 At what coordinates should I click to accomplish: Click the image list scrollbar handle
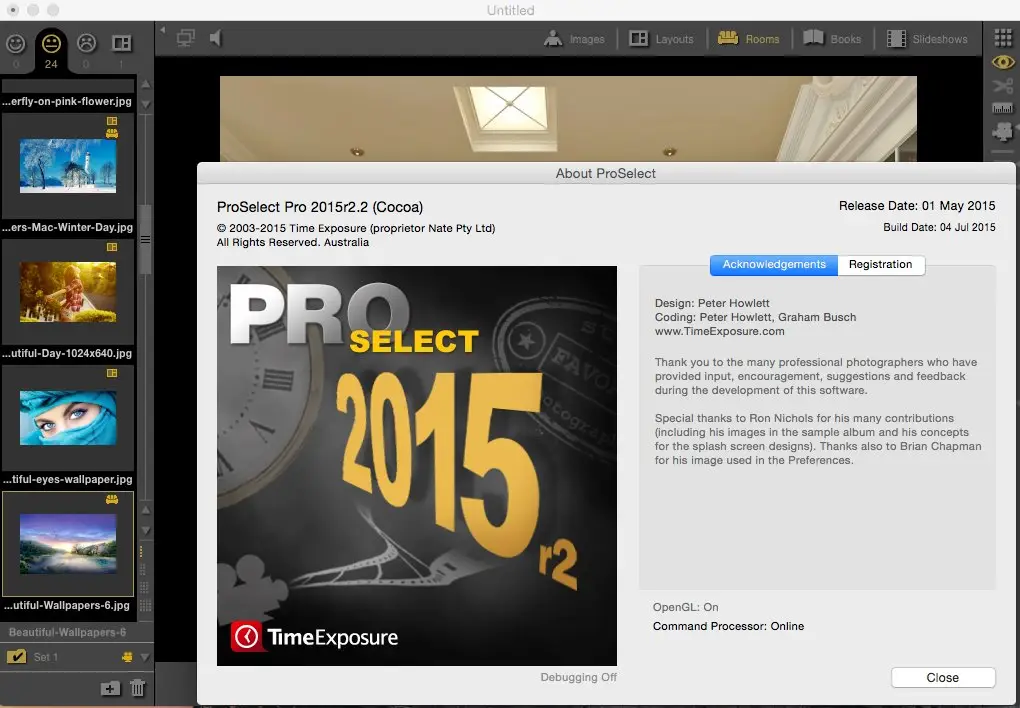146,239
